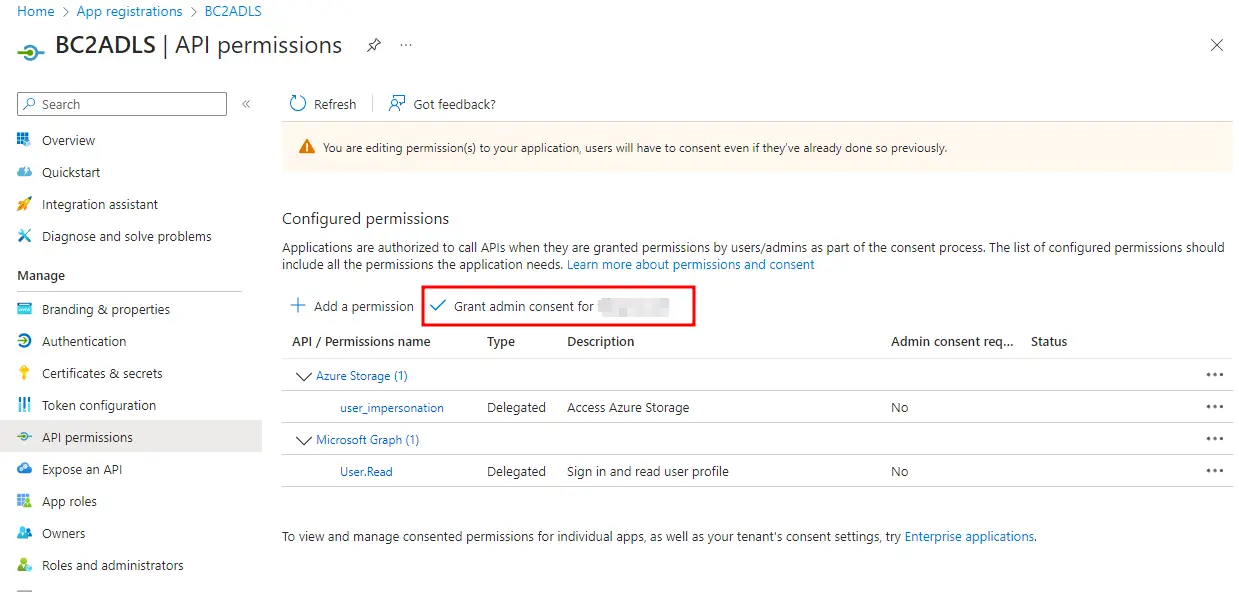The image size is (1239, 592).
Task: Click the Search box in sidebar
Action: point(122,104)
